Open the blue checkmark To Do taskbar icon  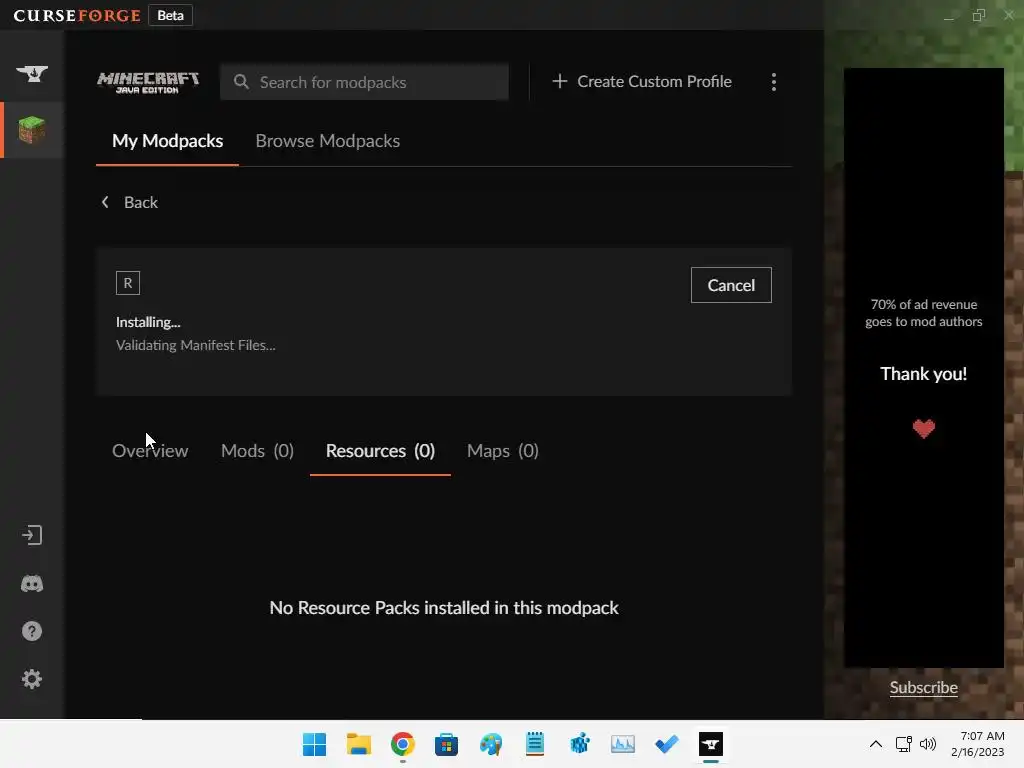click(x=667, y=744)
